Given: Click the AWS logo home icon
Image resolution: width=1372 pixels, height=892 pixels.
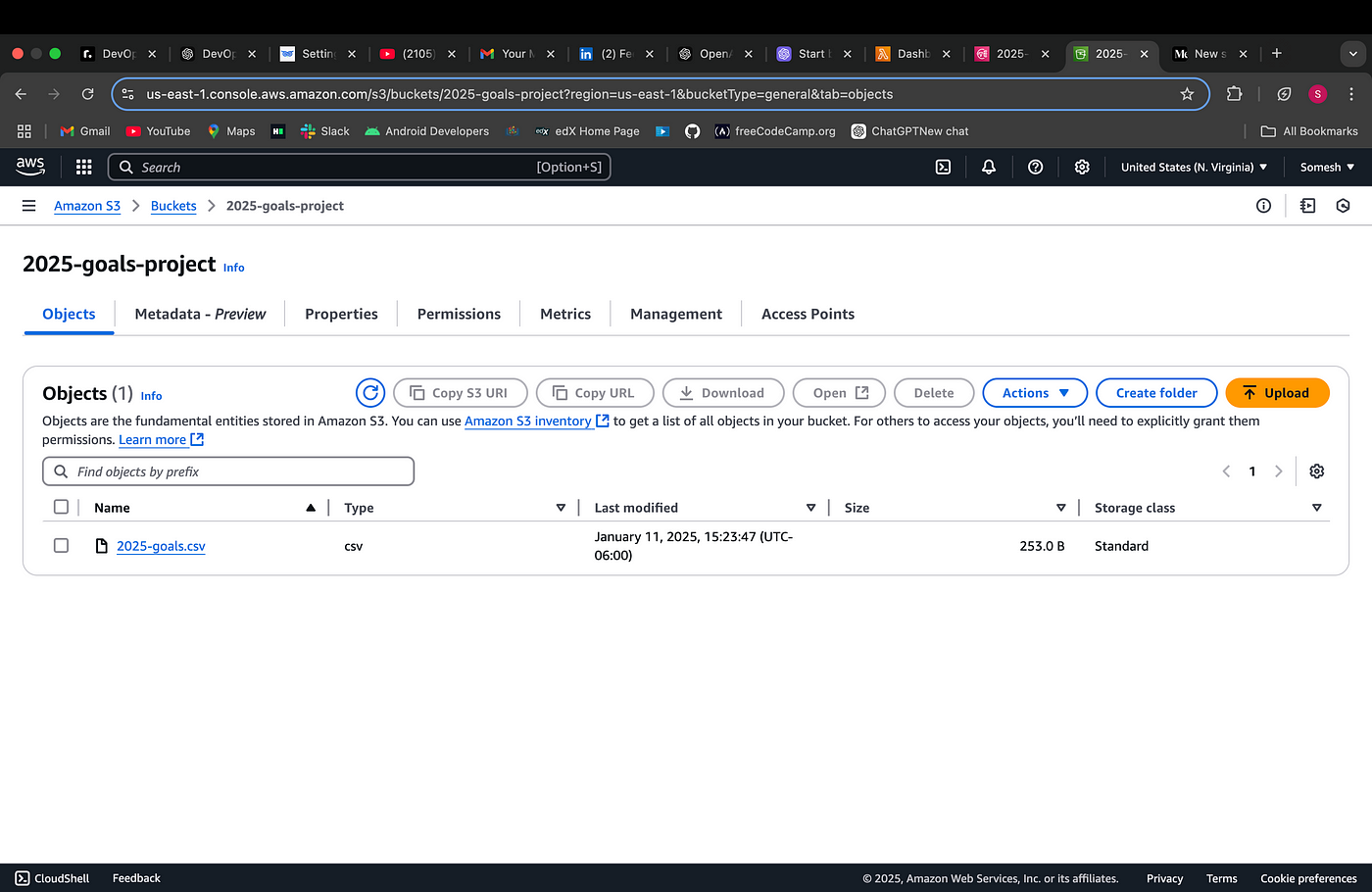Looking at the screenshot, I should [30, 167].
